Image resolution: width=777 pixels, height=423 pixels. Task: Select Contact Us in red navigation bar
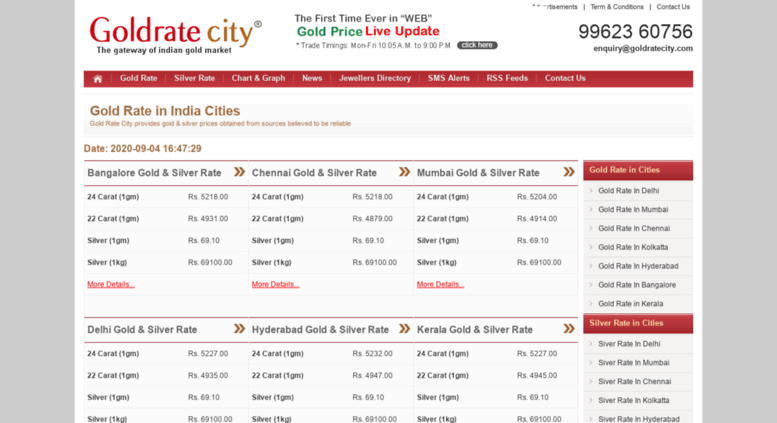point(565,78)
